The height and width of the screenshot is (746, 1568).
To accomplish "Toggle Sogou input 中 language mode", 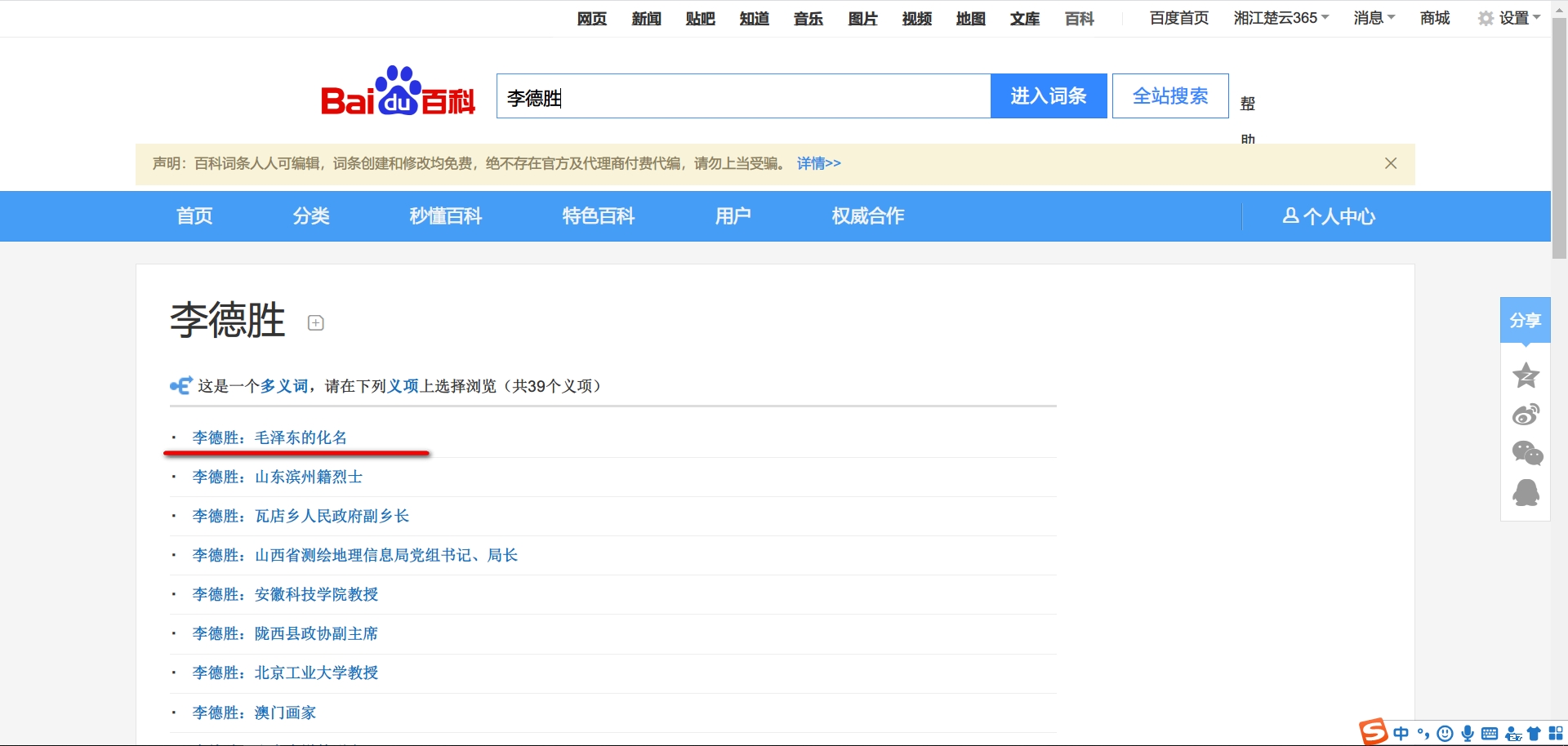I will click(x=1401, y=734).
